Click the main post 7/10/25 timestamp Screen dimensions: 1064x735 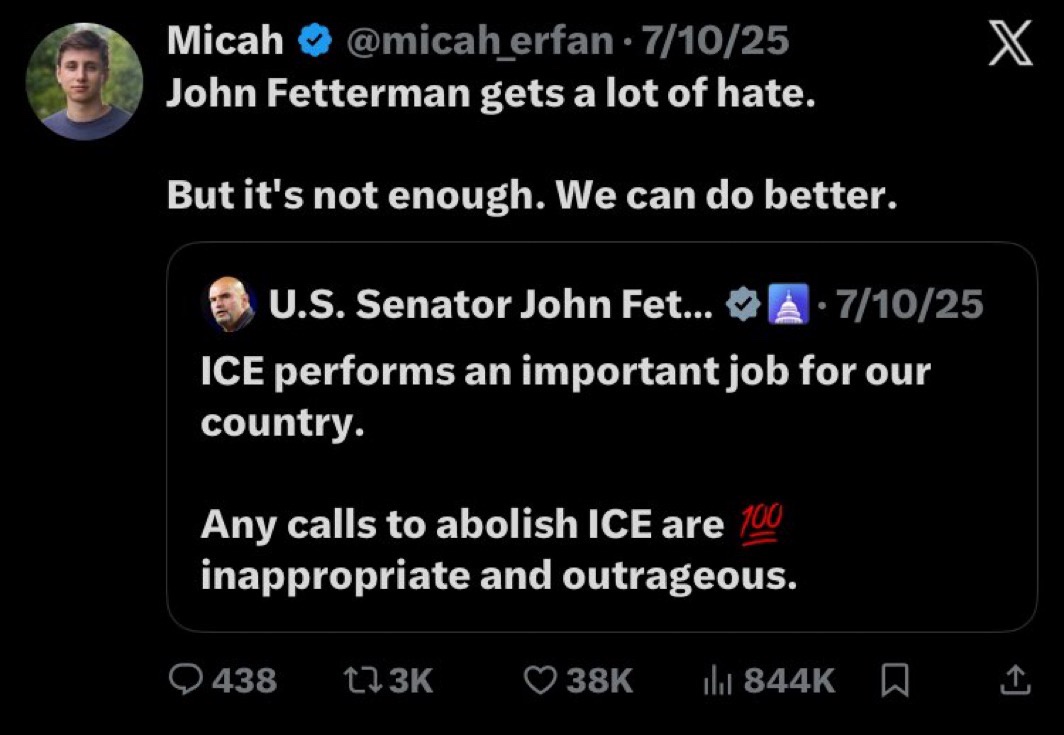715,41
